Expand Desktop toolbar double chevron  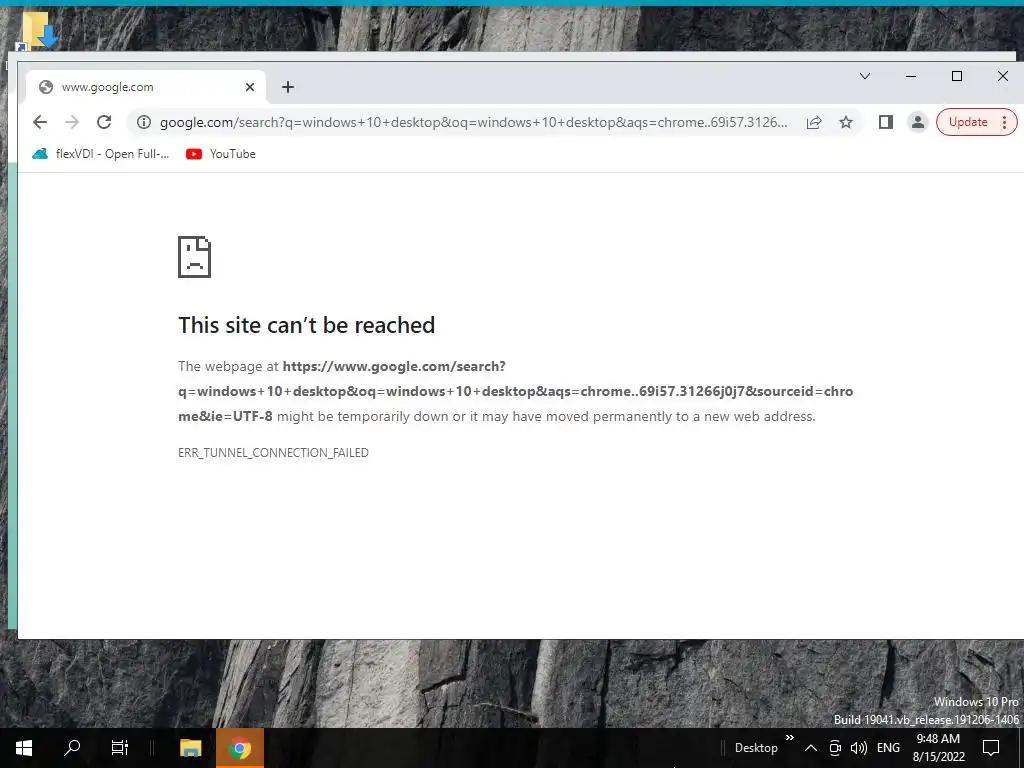[x=790, y=738]
